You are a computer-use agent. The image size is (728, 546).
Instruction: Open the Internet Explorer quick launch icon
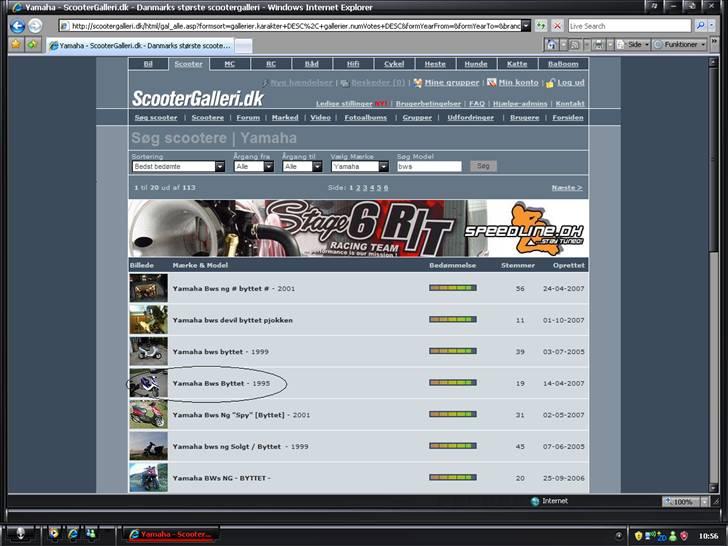pos(72,534)
